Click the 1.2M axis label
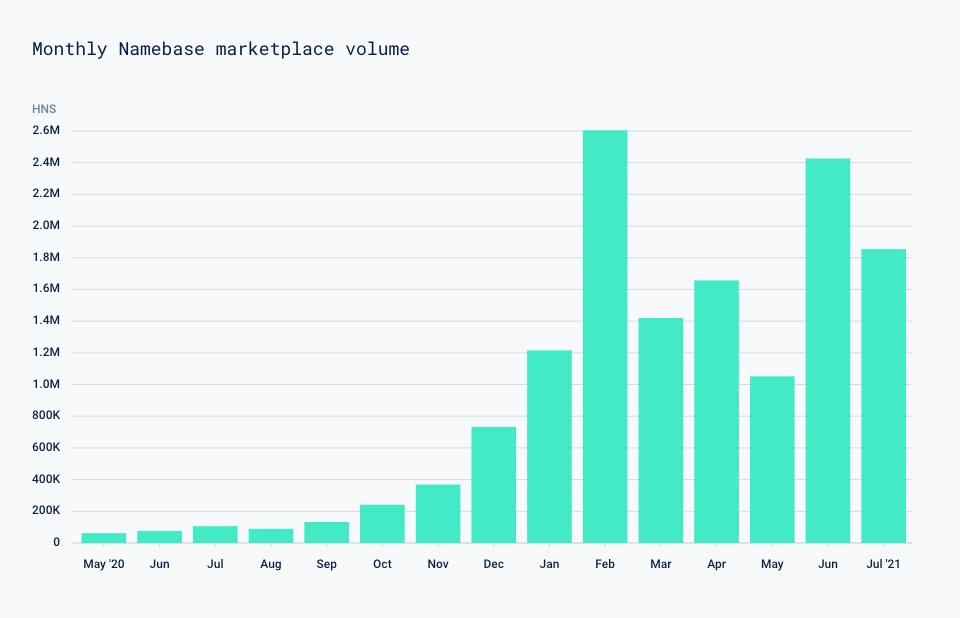960x618 pixels. click(x=46, y=352)
